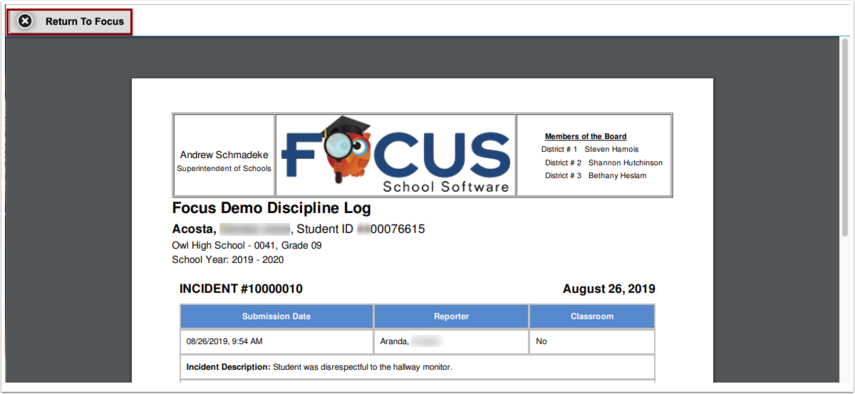The image size is (855, 394).
Task: Click the 'No' classroom cell
Action: click(592, 342)
